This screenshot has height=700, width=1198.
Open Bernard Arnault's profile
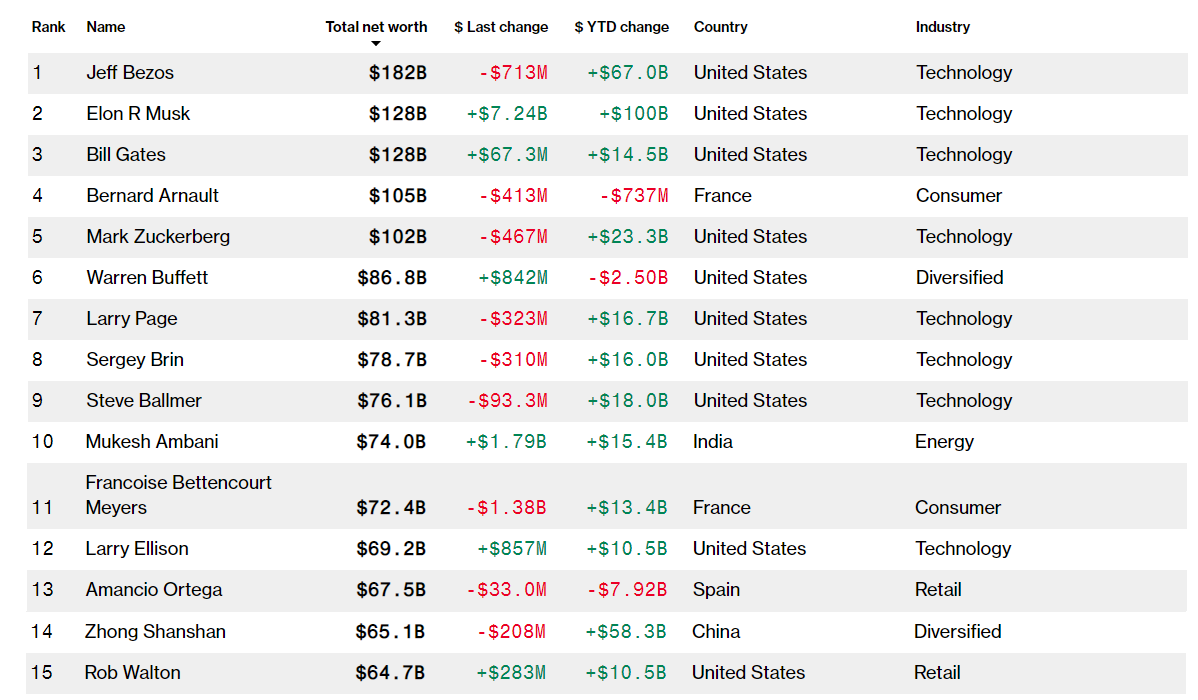152,196
